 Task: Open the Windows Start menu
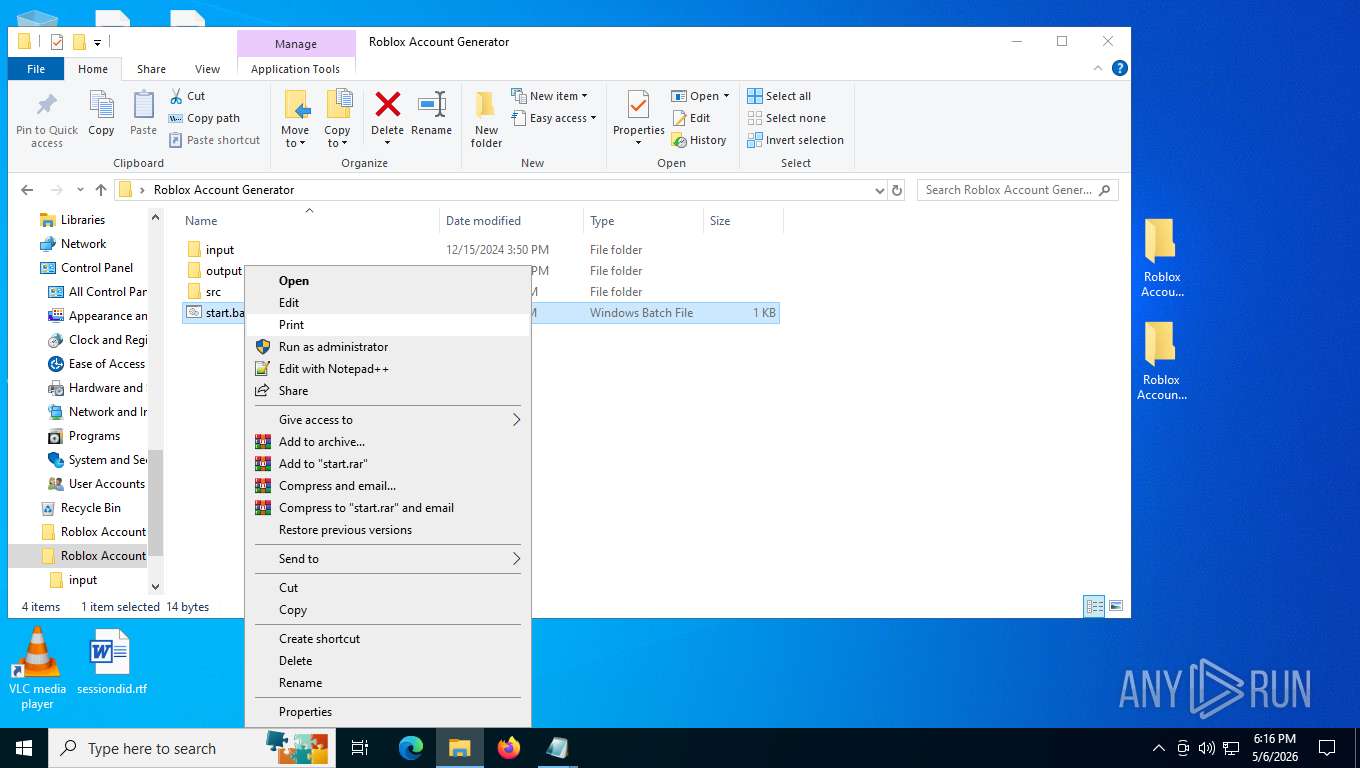pos(24,748)
